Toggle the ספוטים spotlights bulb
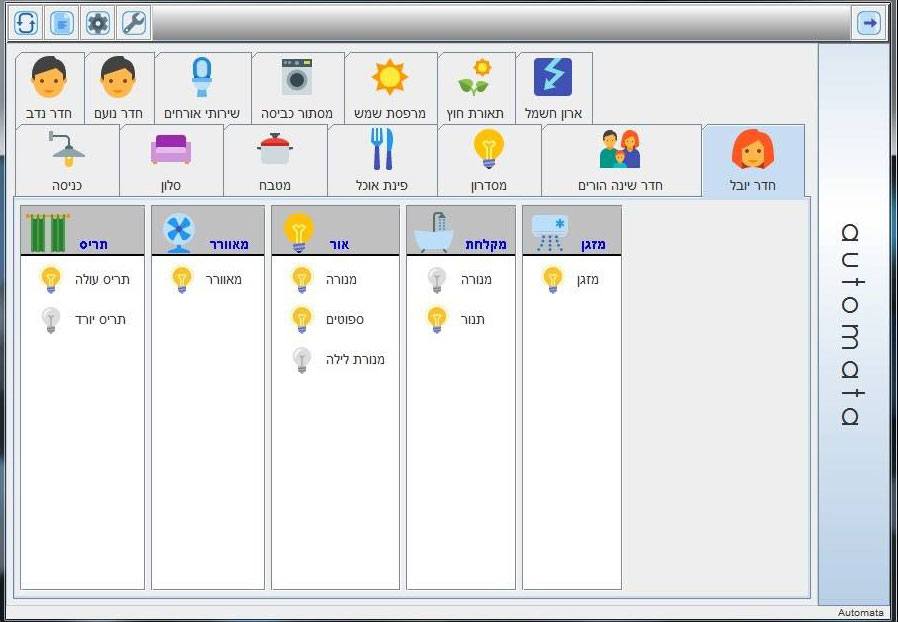This screenshot has width=898, height=622. click(302, 320)
